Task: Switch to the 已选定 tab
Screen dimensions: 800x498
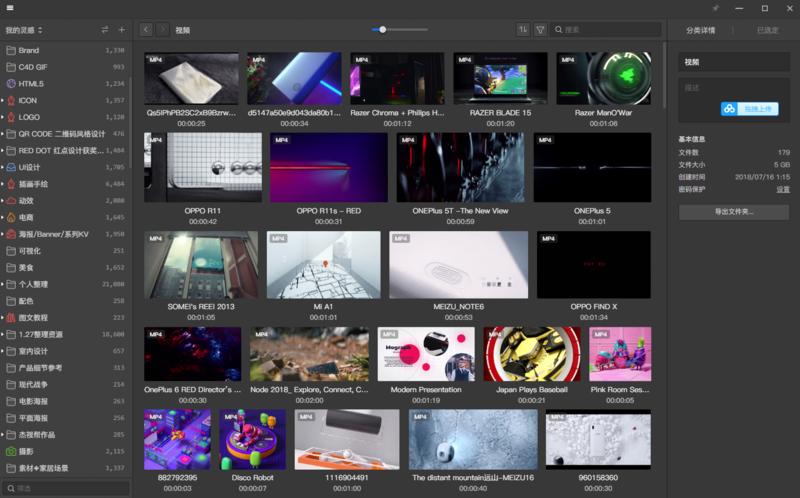Action: point(767,30)
